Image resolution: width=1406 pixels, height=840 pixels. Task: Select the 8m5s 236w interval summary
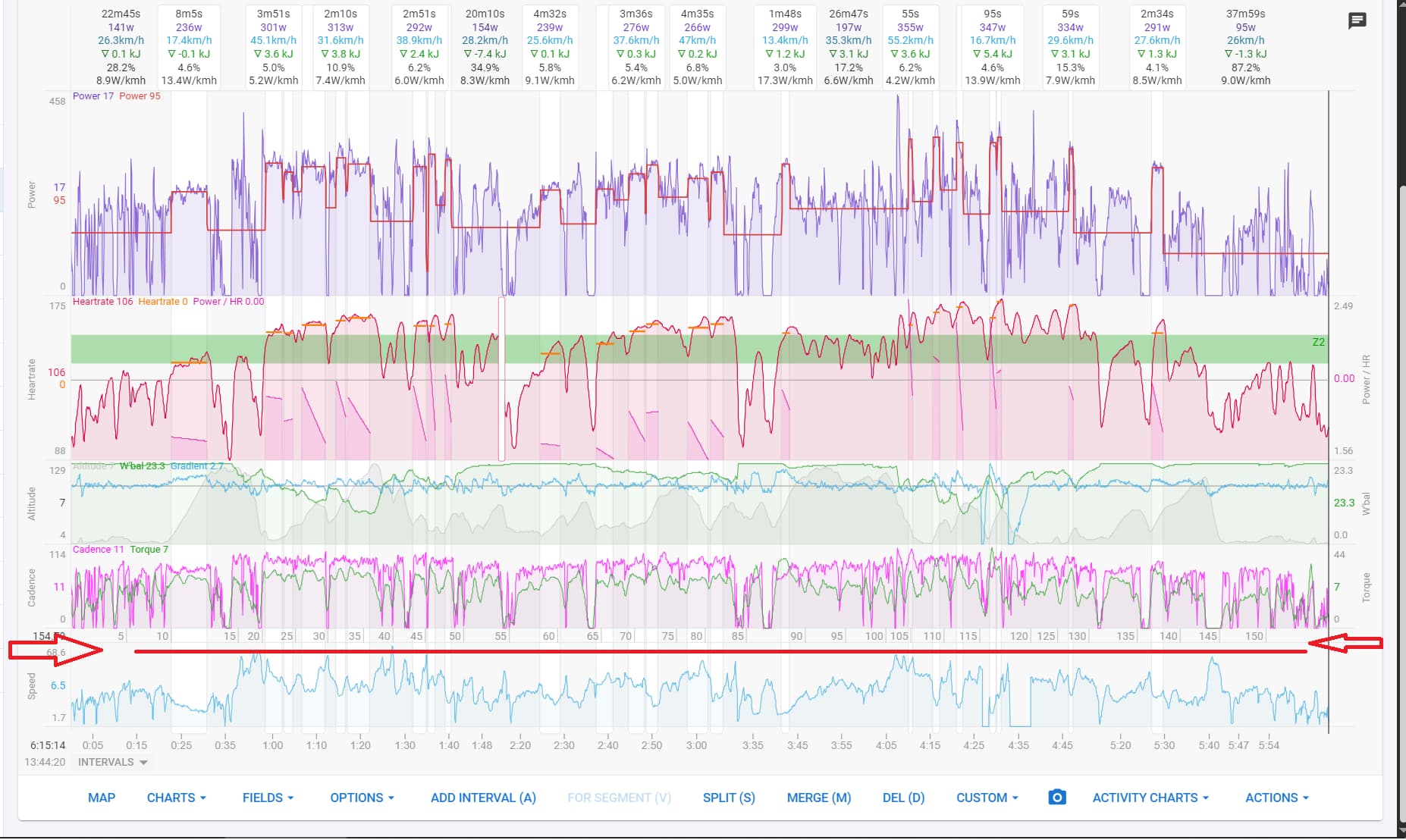(x=189, y=47)
